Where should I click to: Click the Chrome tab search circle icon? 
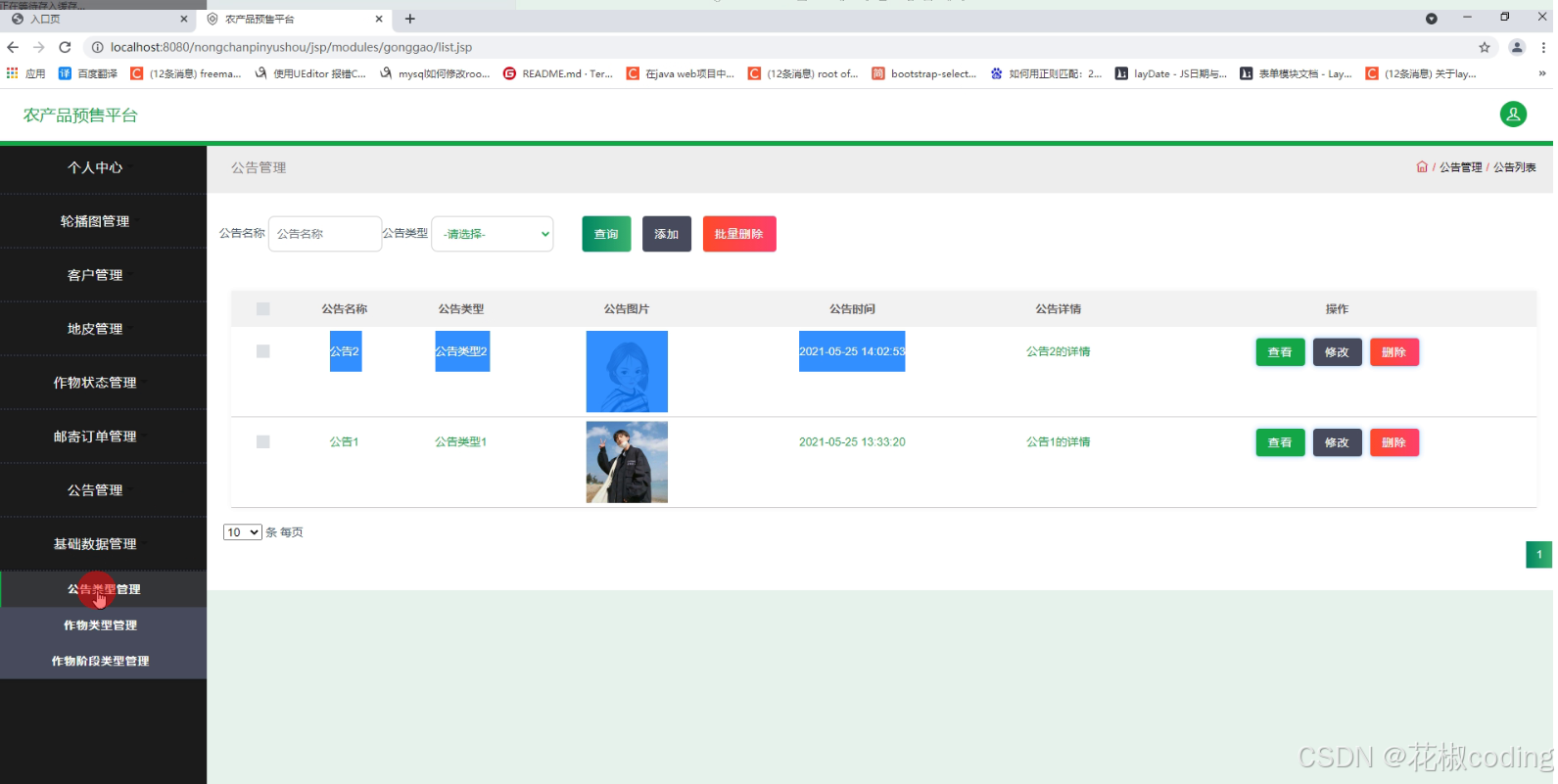coord(1431,19)
